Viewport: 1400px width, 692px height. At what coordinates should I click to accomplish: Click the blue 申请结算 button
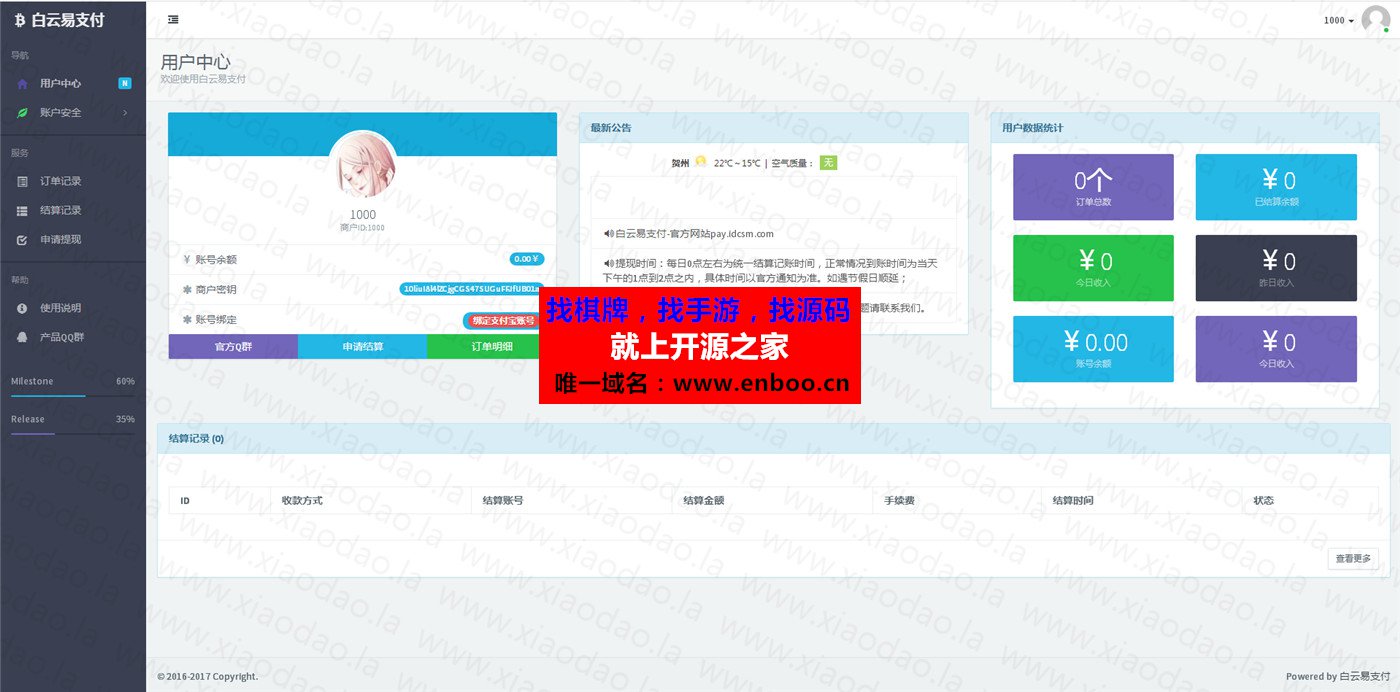pyautogui.click(x=362, y=346)
